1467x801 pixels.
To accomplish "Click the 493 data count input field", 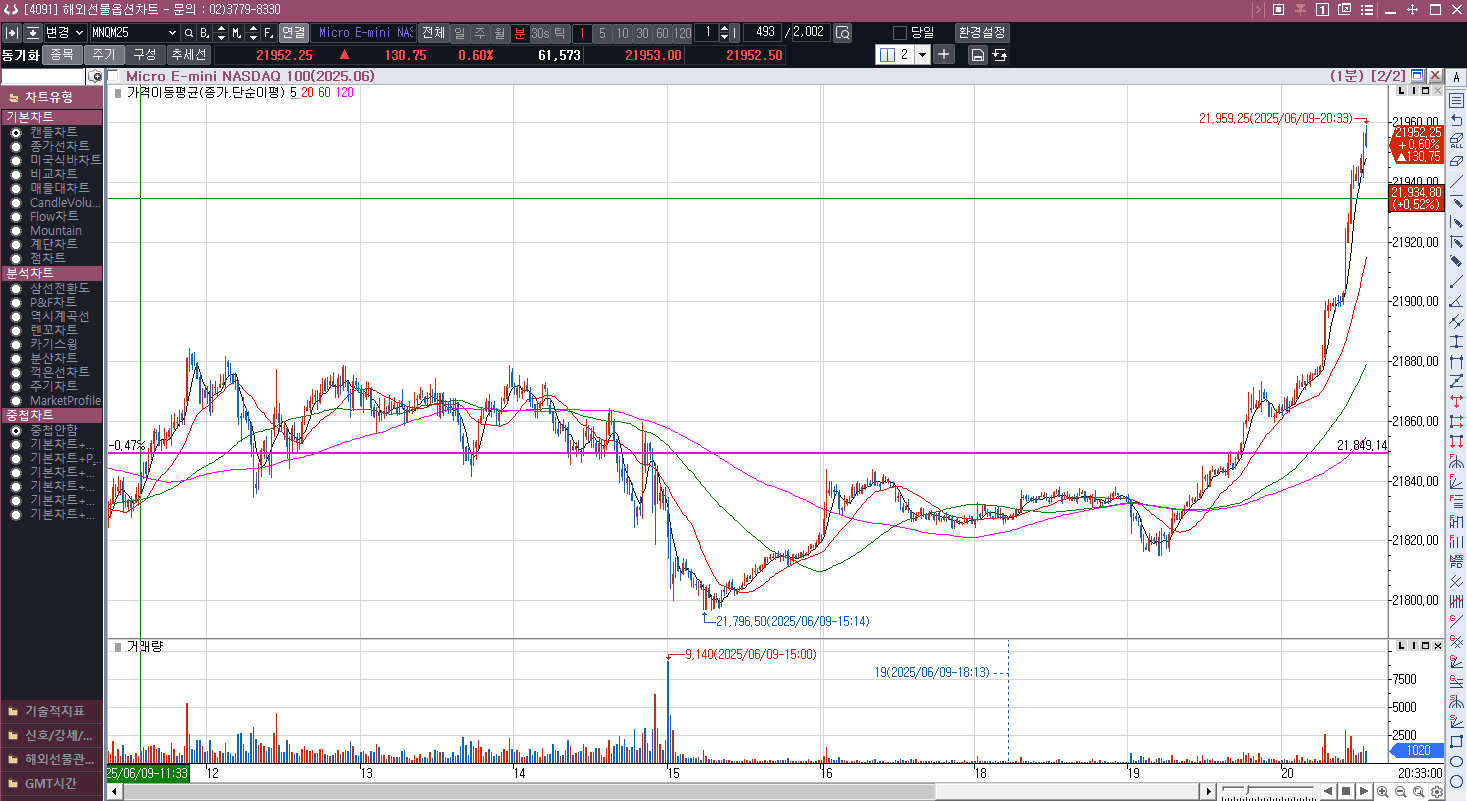I will click(x=763, y=32).
